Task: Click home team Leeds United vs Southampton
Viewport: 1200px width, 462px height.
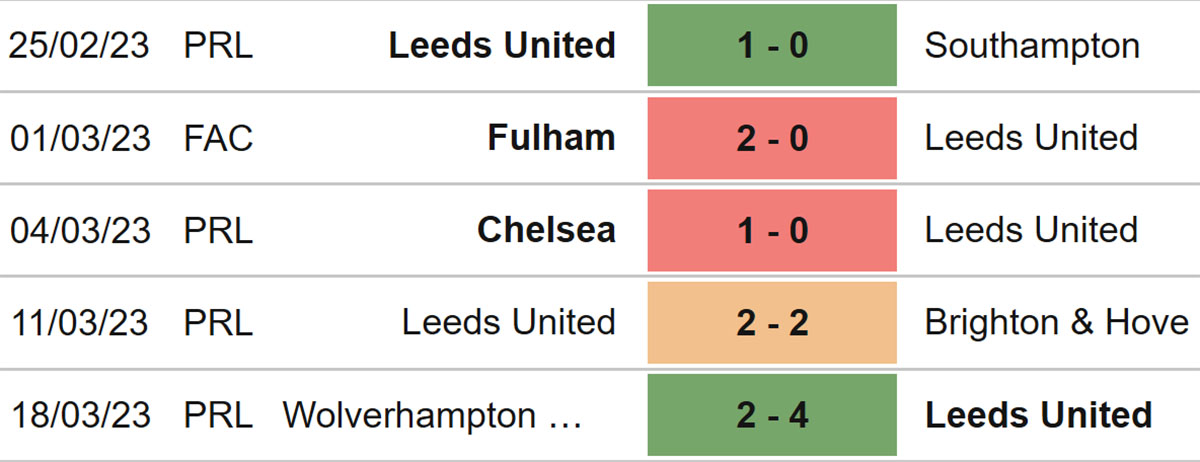Action: tap(502, 45)
